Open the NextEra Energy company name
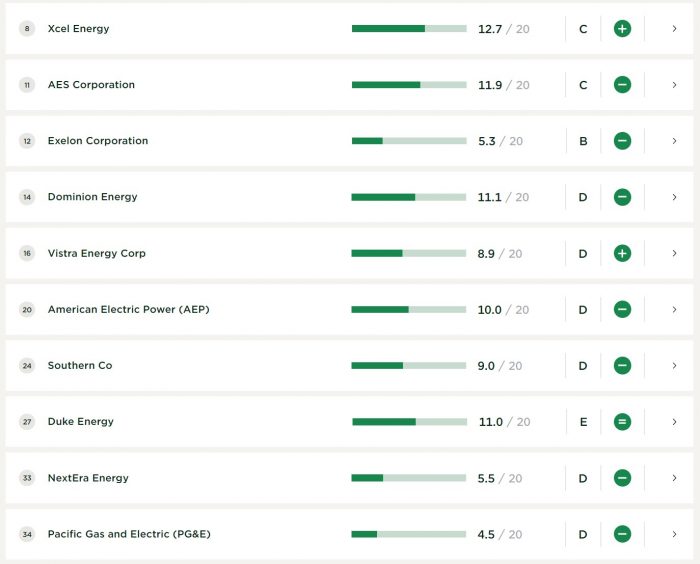The width and height of the screenshot is (700, 564). click(88, 478)
